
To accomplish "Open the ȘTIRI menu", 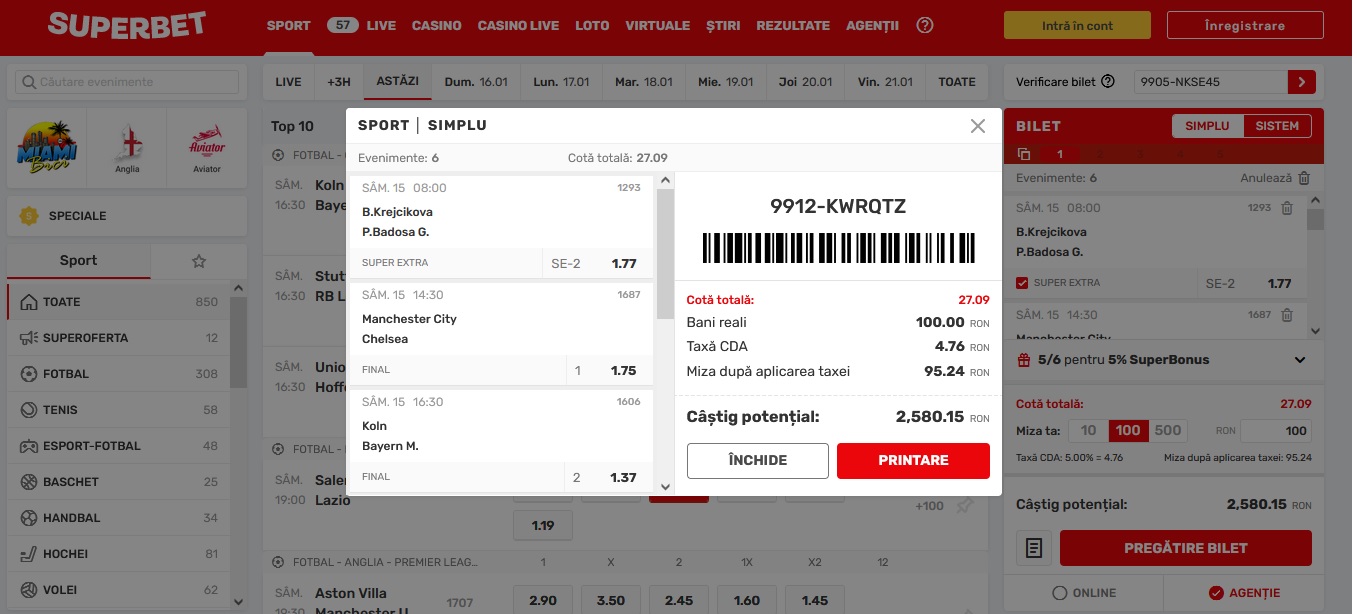I will point(723,26).
